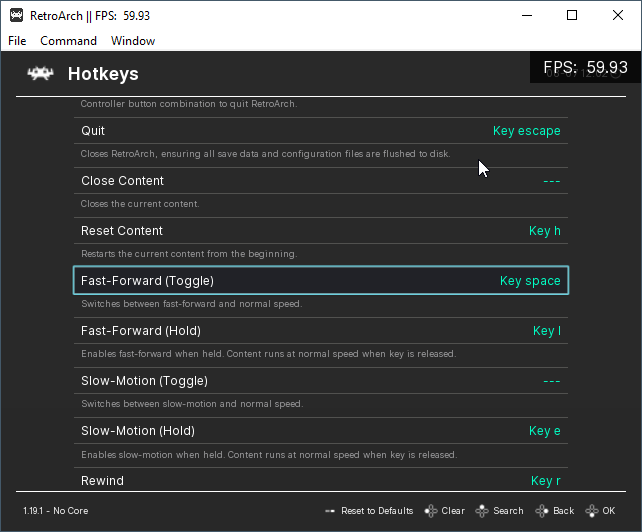
Task: Click the 'Key e' binding value
Action: tap(545, 431)
